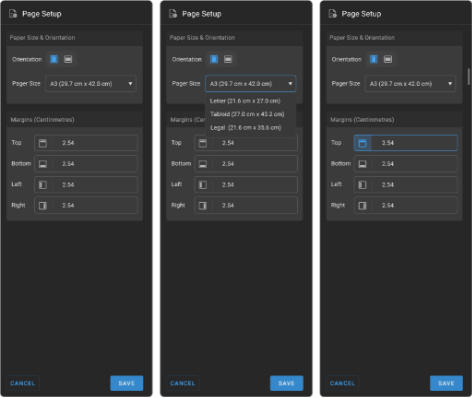Screen dimensions: 473x398
Task: Focus the Left margin value field in right panel
Action: [x=406, y=185]
